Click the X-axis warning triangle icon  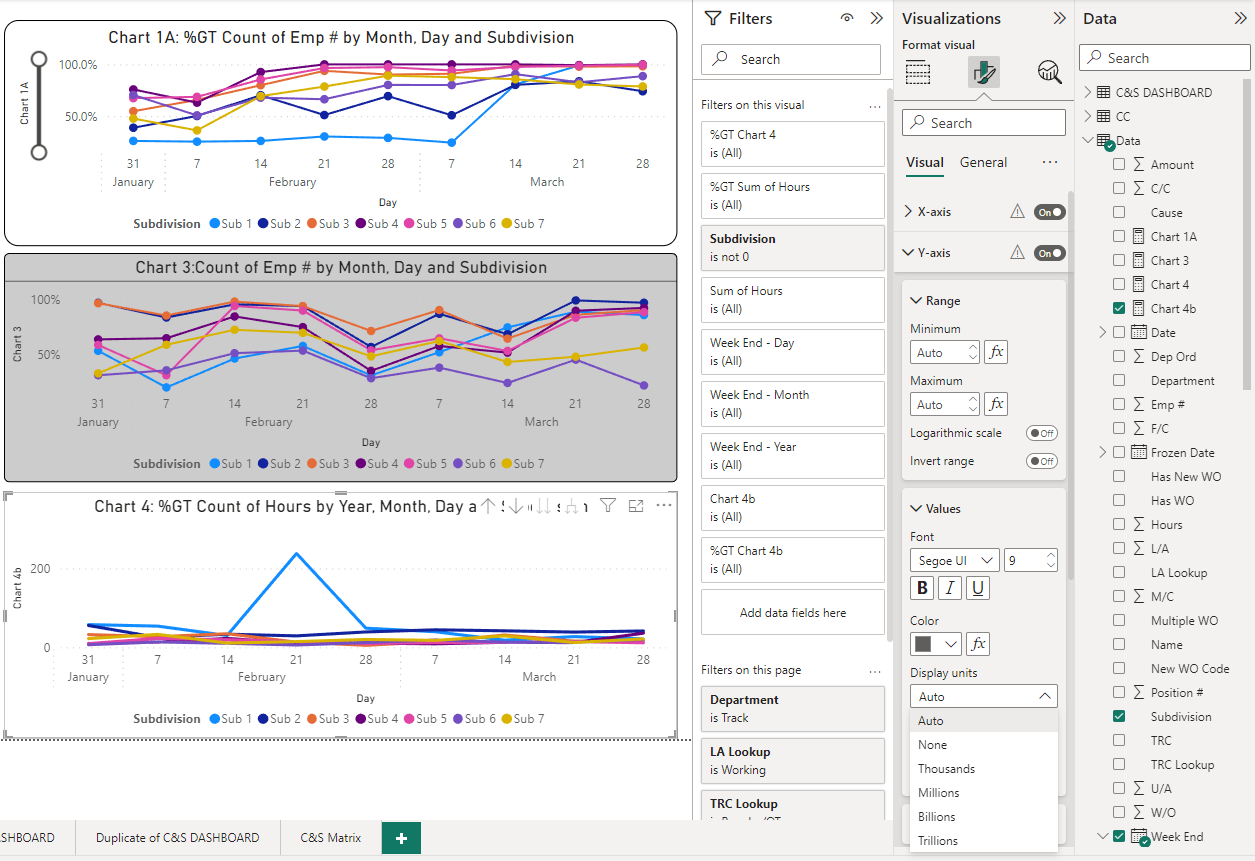point(1017,211)
